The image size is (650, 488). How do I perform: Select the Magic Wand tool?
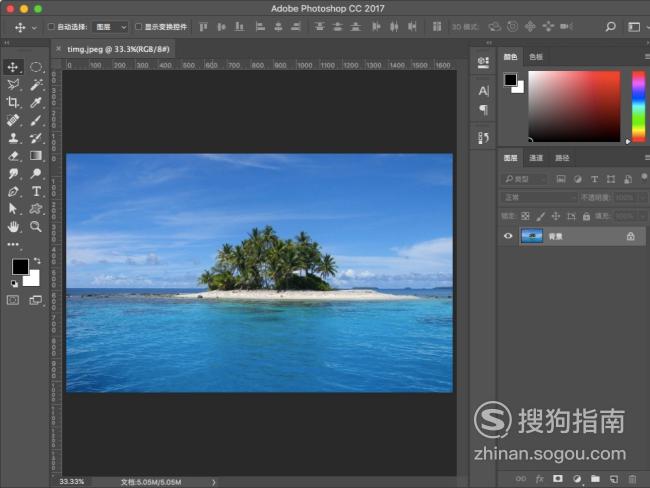pos(36,85)
